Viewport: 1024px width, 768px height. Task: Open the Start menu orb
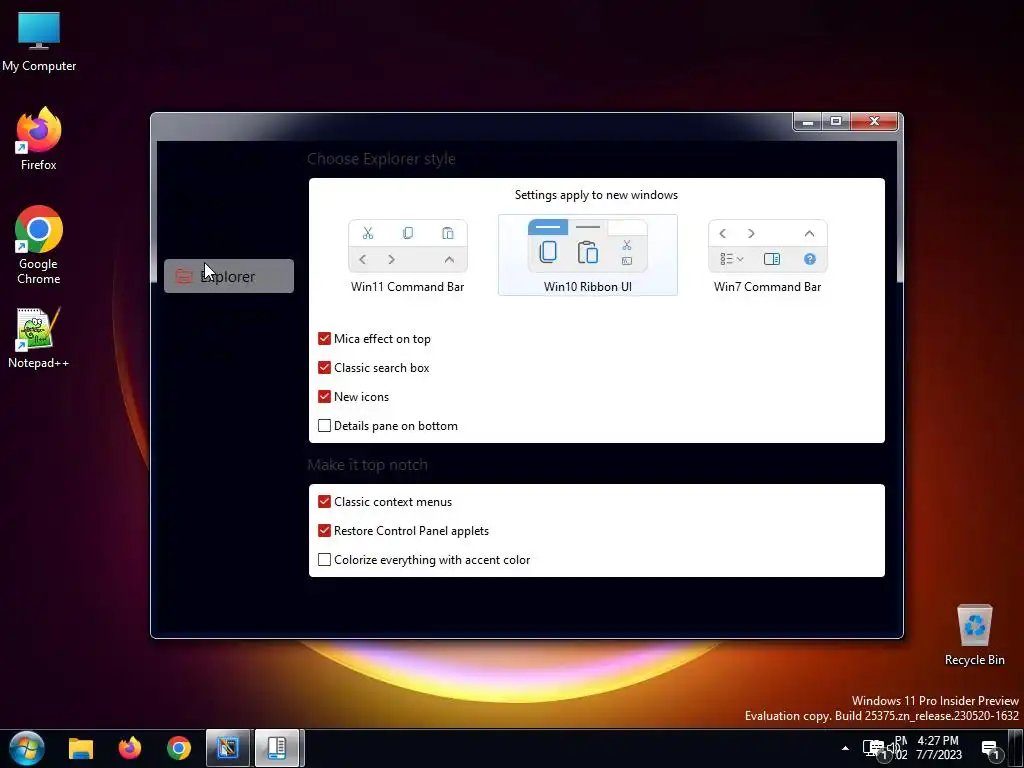(x=27, y=748)
